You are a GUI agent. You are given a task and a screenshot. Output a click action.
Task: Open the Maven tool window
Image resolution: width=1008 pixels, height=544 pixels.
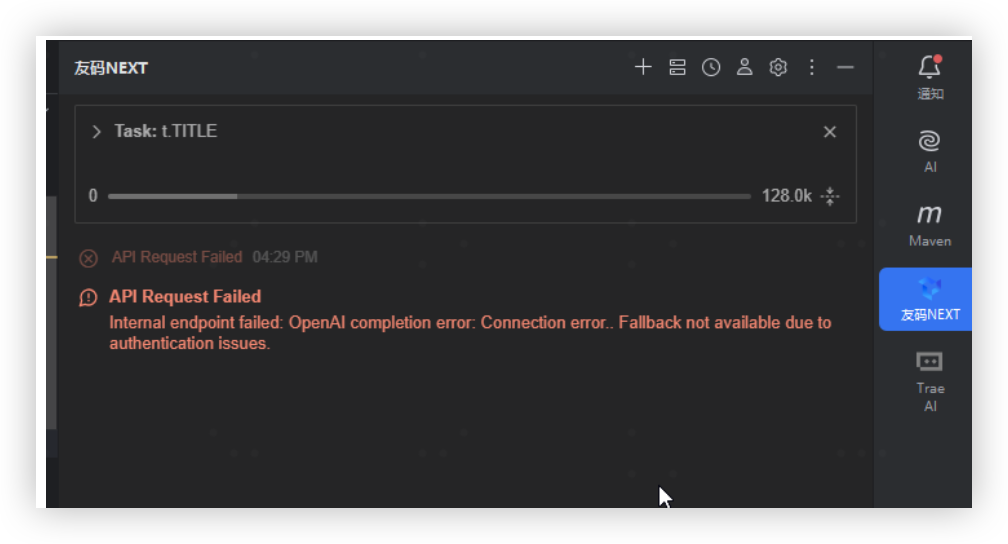click(x=930, y=225)
